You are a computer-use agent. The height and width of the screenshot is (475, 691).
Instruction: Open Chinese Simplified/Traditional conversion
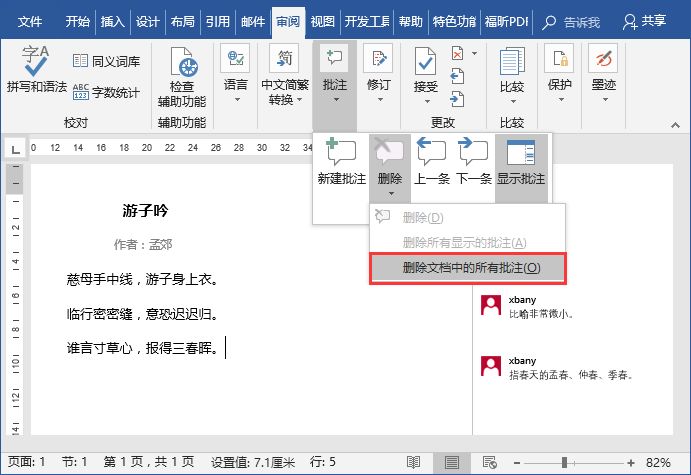click(284, 59)
